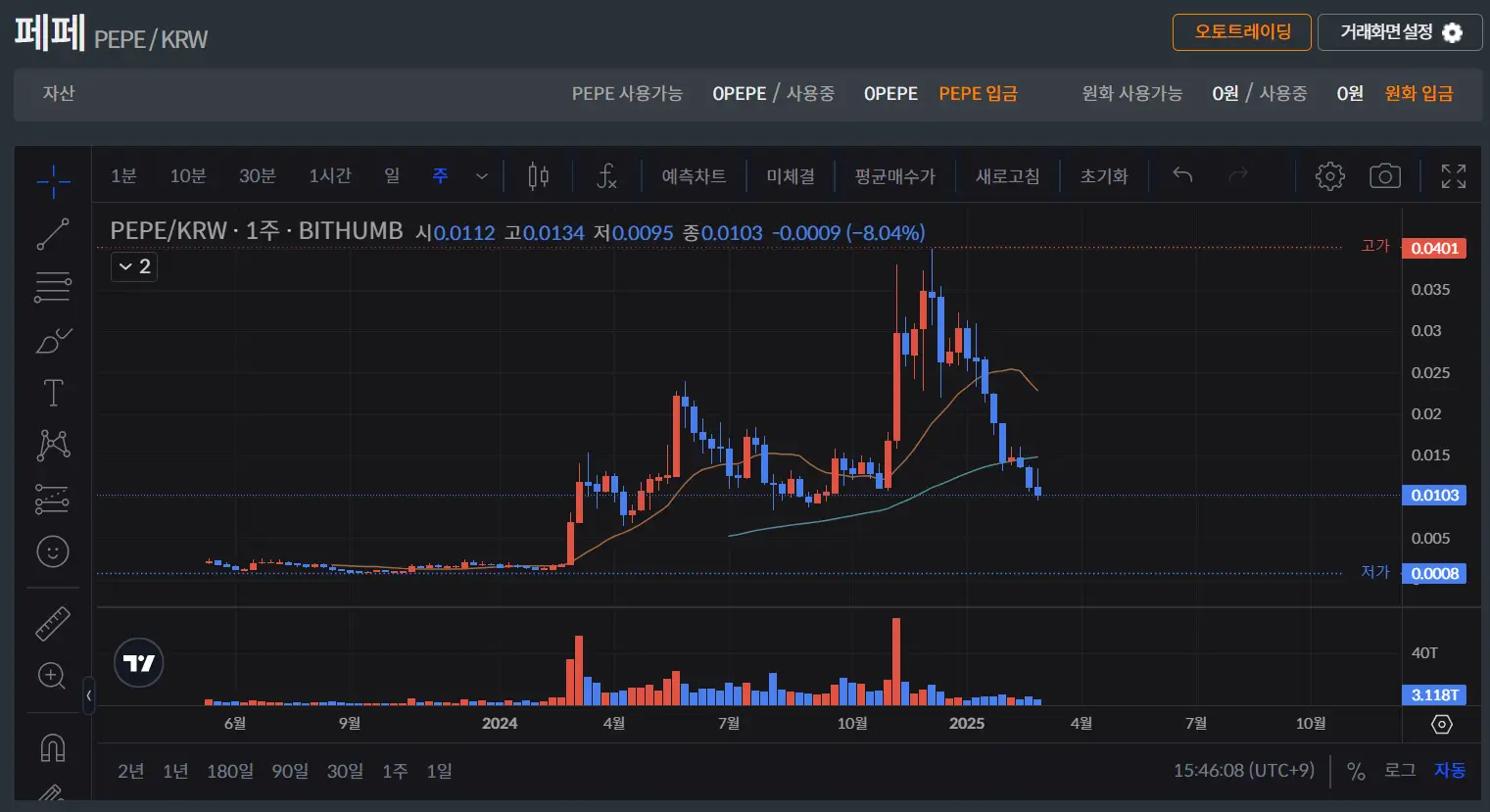
Task: Open chart settings gear
Action: click(1330, 176)
